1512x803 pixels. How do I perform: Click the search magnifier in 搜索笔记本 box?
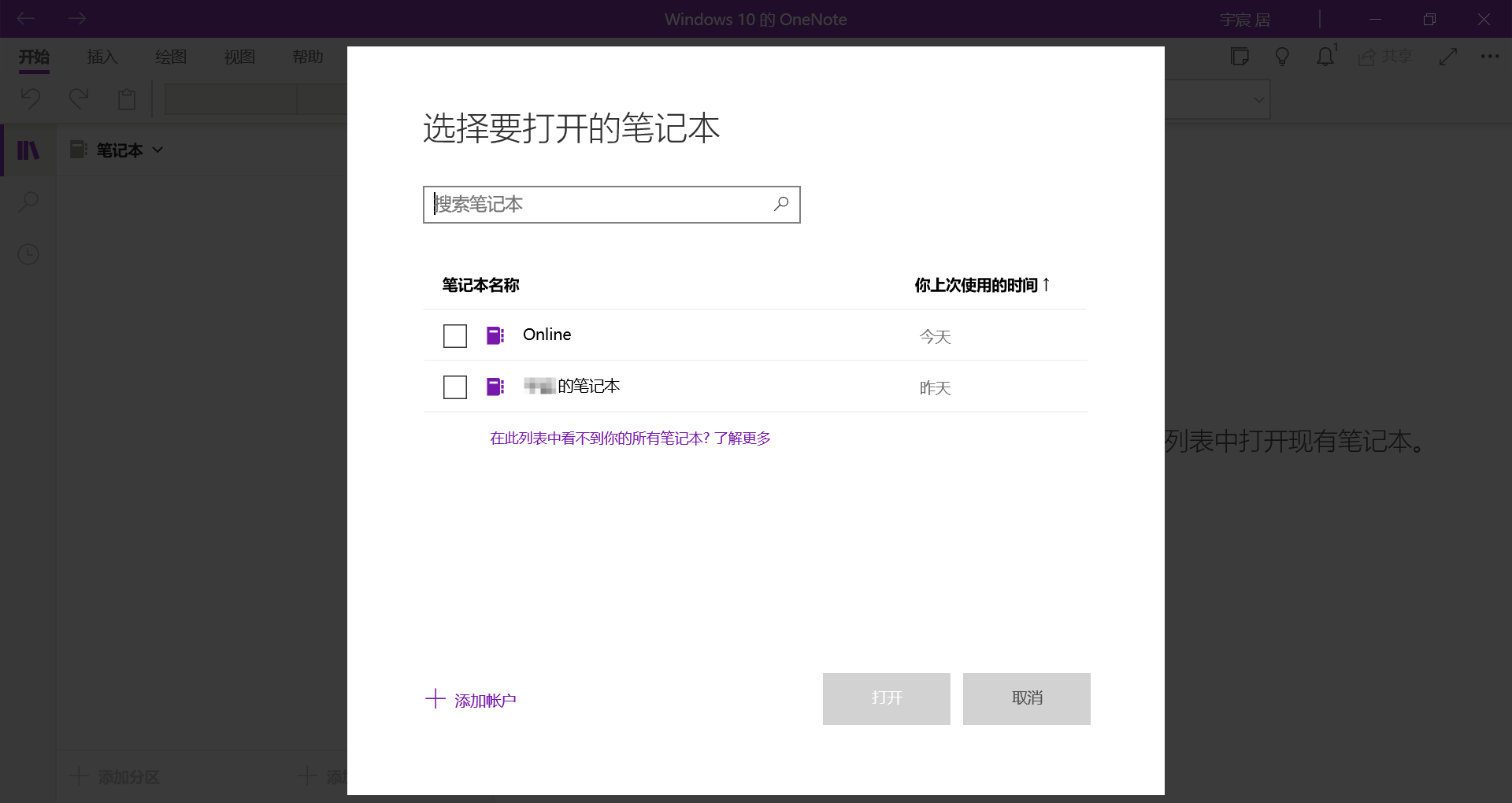pyautogui.click(x=781, y=204)
